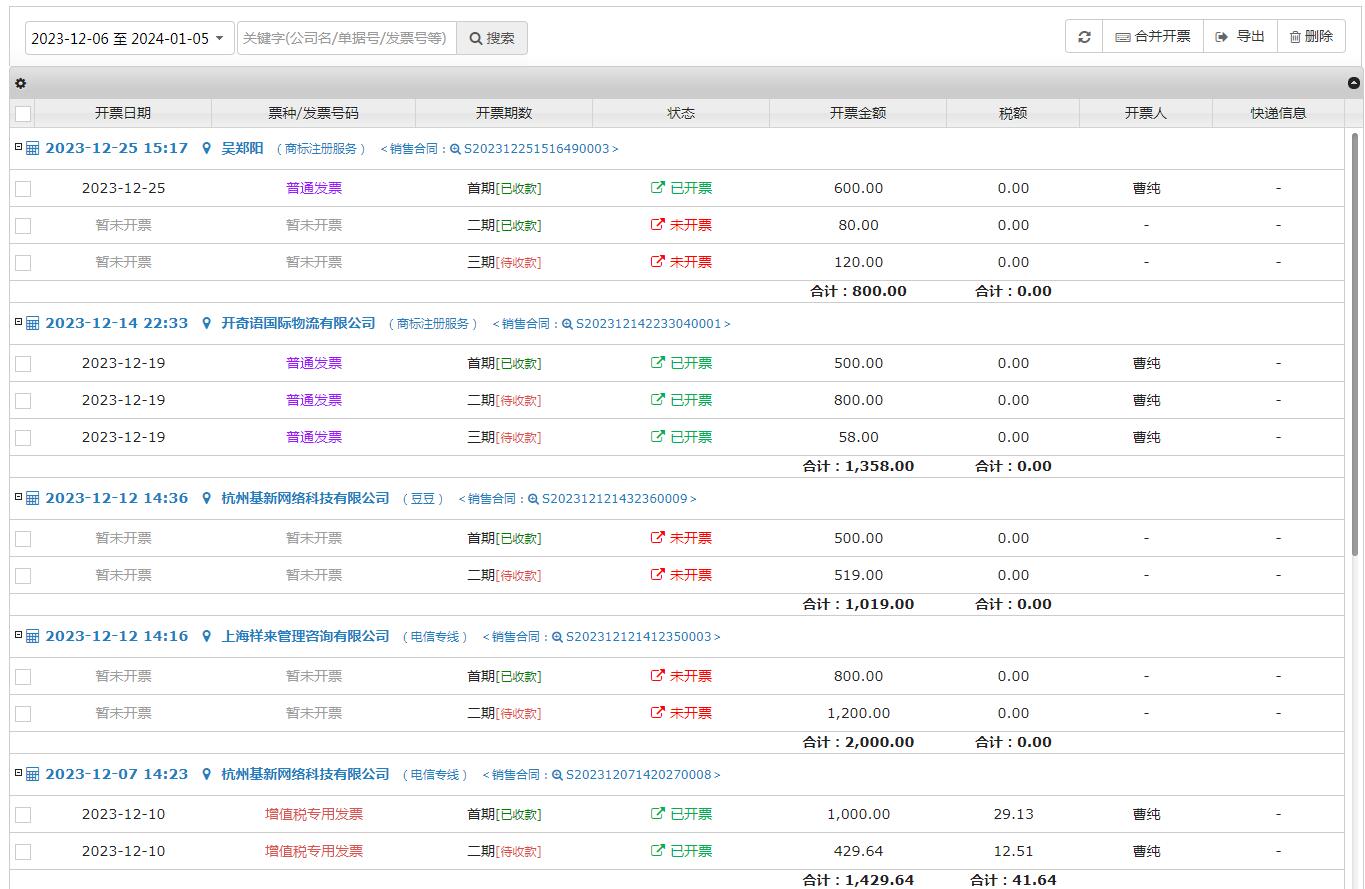The width and height of the screenshot is (1365, 889).
Task: Click the 开票人 column header
Action: (1145, 113)
